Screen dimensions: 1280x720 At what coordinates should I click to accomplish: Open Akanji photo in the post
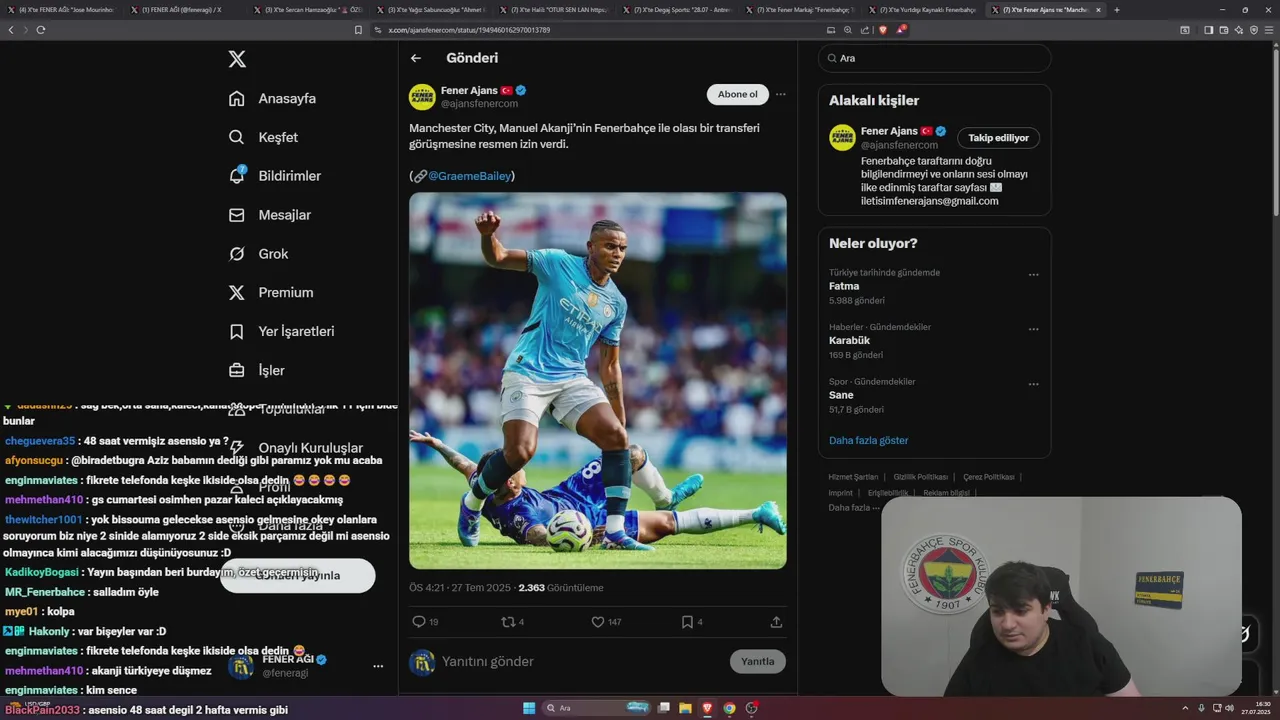598,380
